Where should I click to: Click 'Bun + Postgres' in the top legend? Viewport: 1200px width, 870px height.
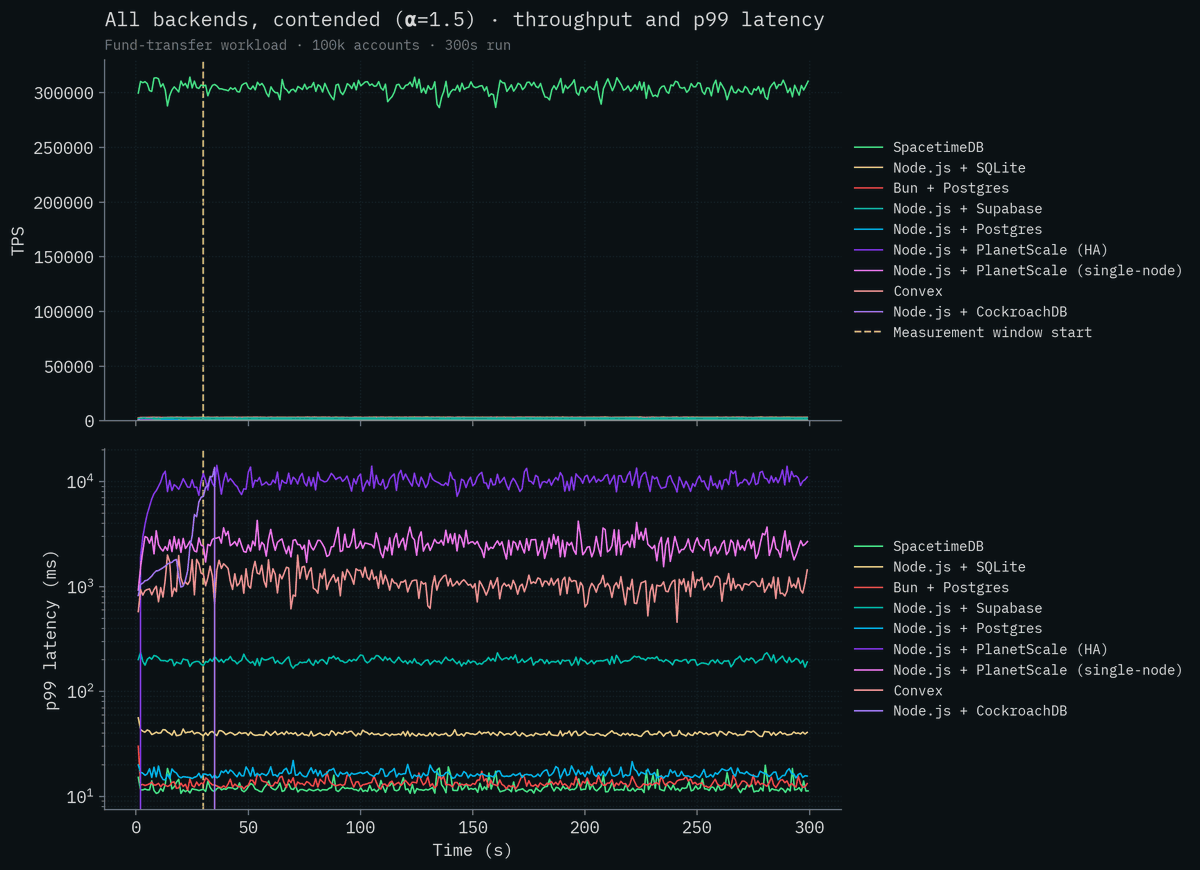pos(951,188)
